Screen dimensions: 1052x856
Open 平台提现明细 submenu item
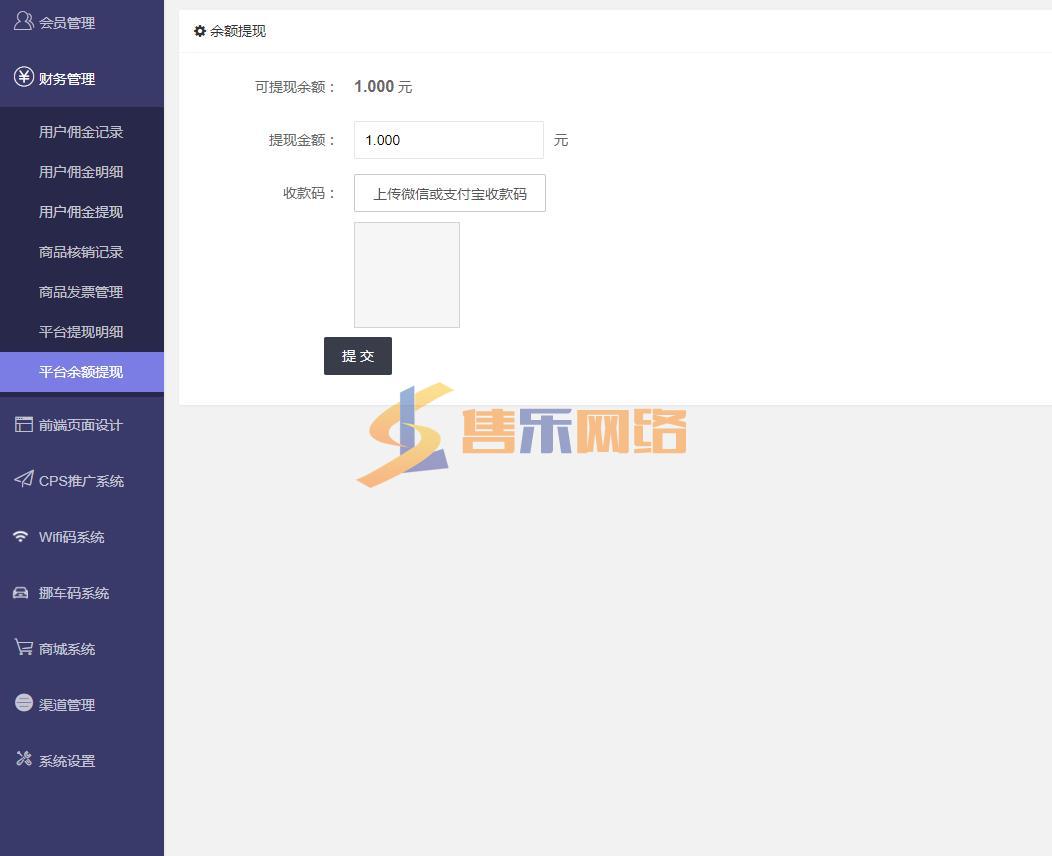coord(82,332)
